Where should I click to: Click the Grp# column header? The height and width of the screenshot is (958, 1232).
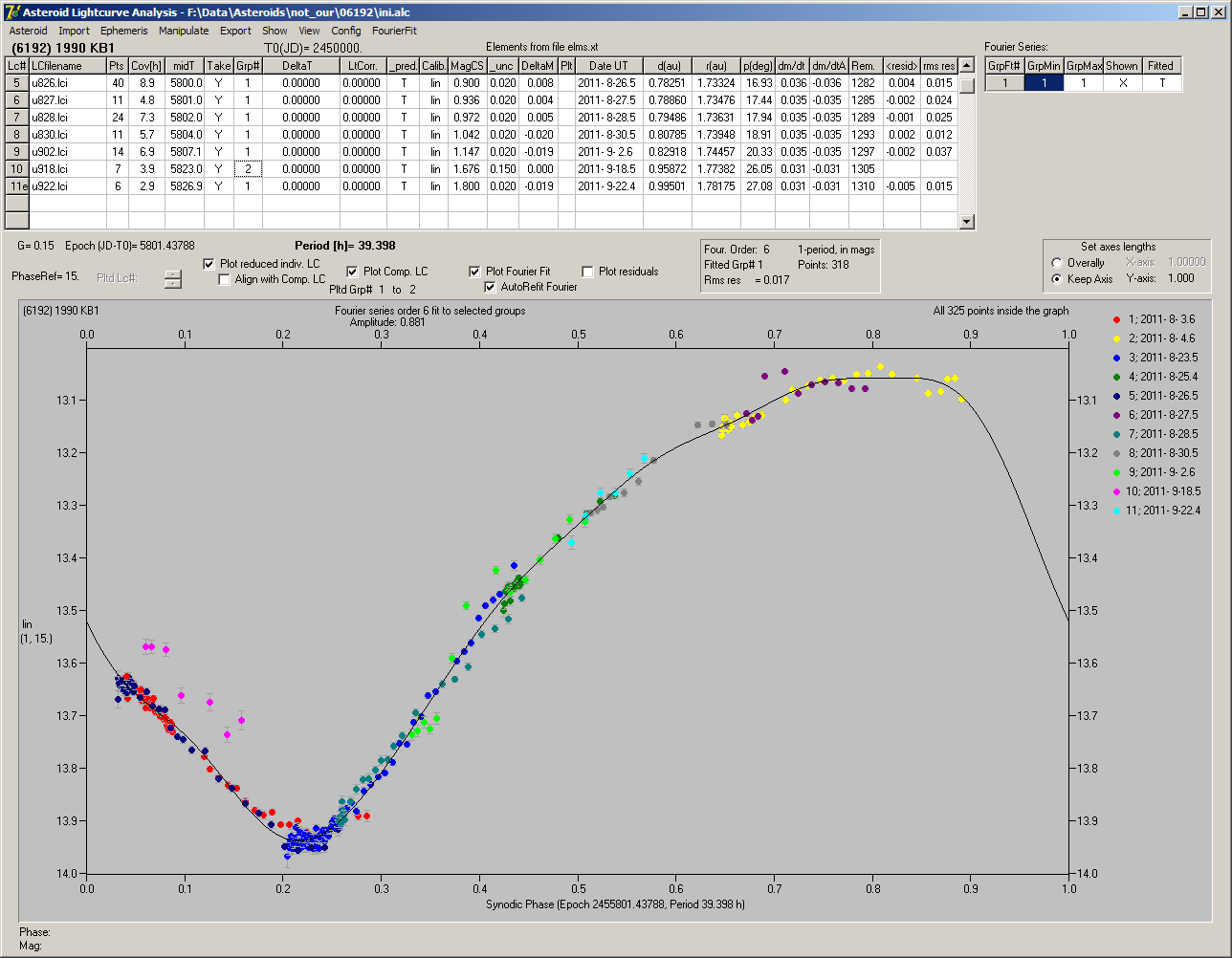click(248, 66)
